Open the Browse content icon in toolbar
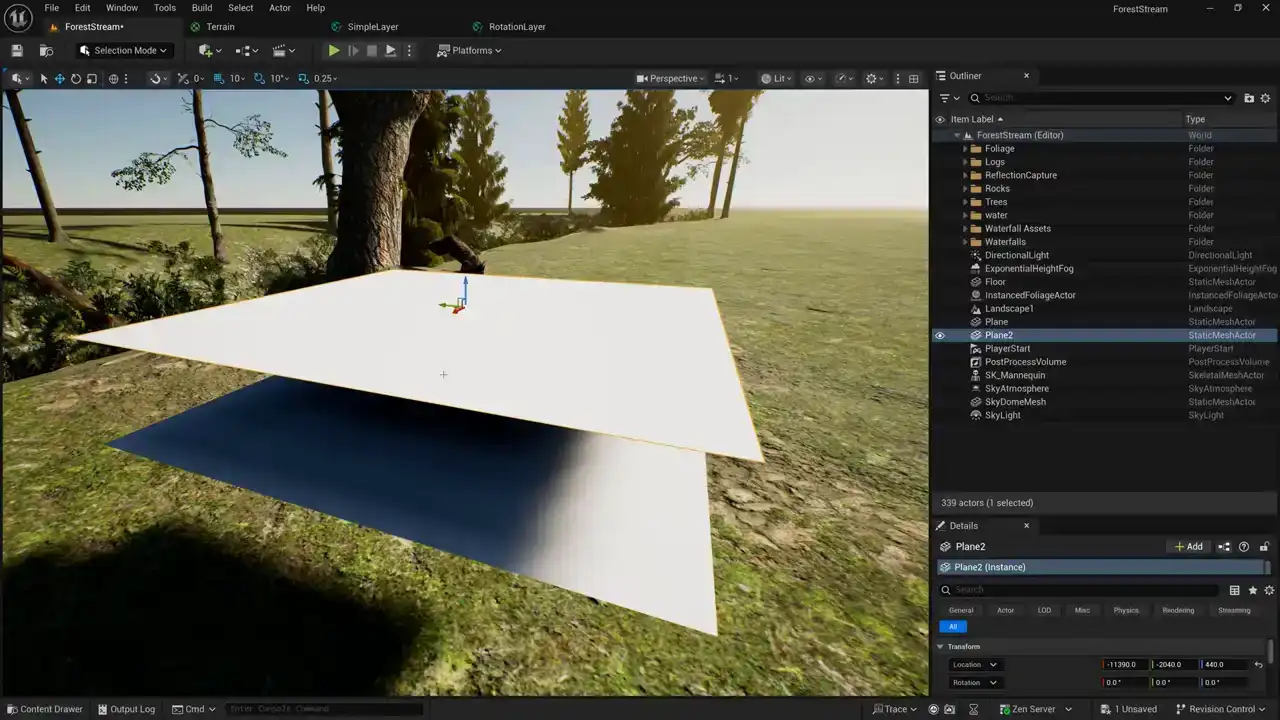The image size is (1280, 720). coord(46,51)
